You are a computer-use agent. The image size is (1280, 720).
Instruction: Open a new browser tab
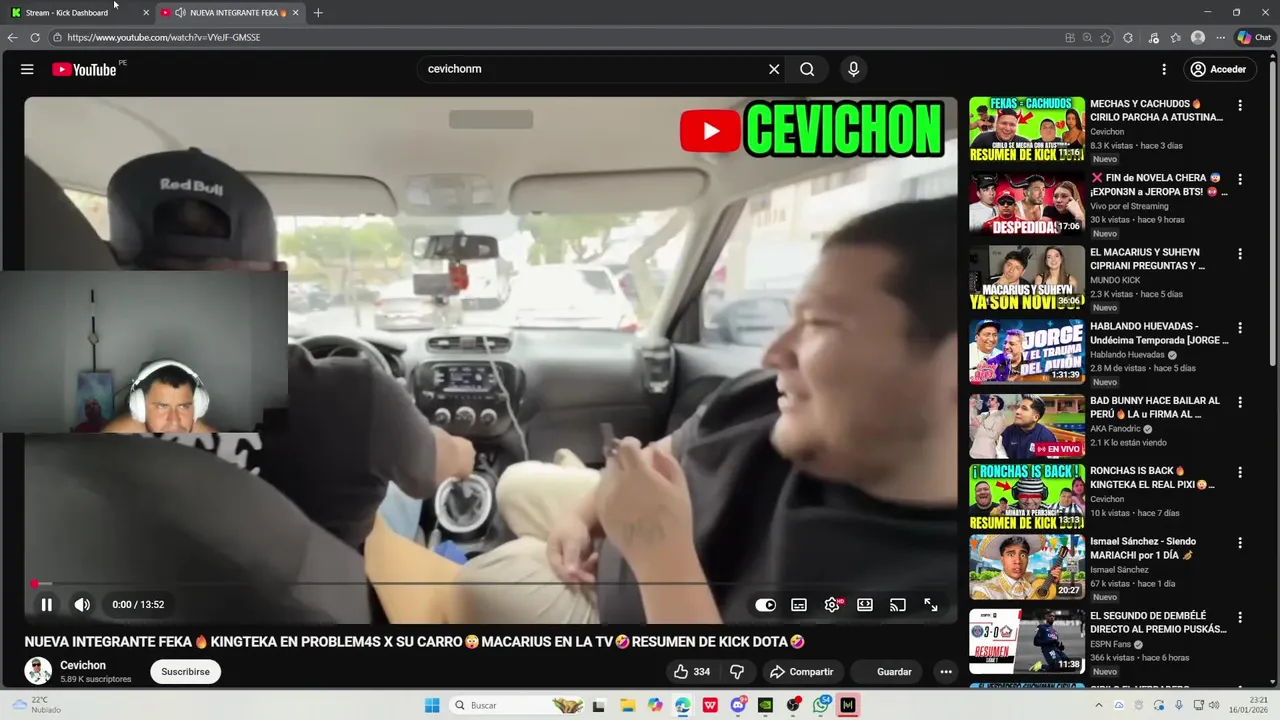point(318,12)
